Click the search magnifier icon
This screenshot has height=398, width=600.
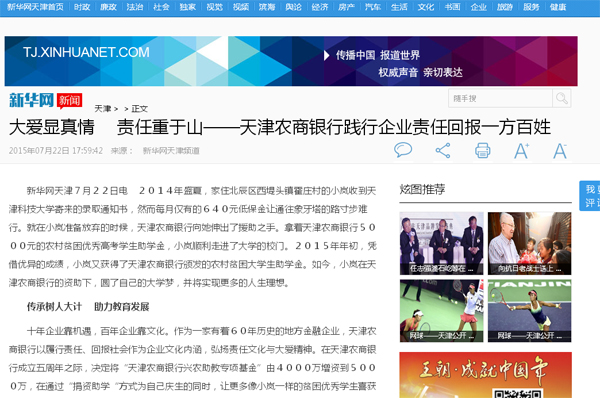pos(562,98)
